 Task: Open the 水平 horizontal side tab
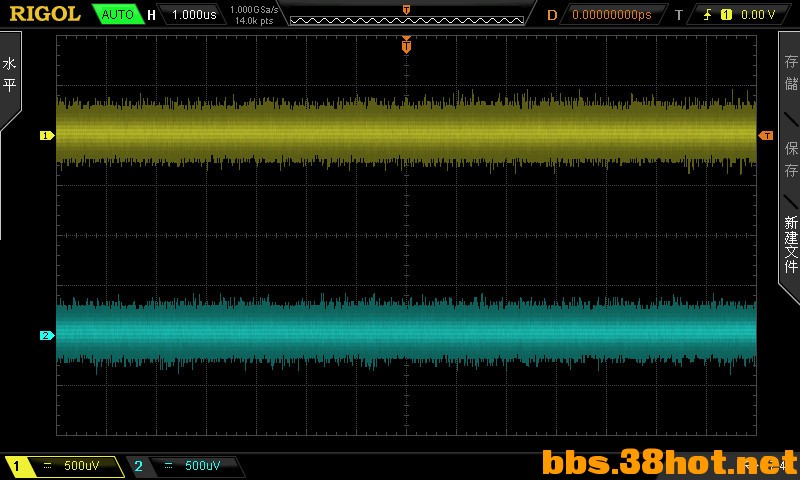coord(10,74)
